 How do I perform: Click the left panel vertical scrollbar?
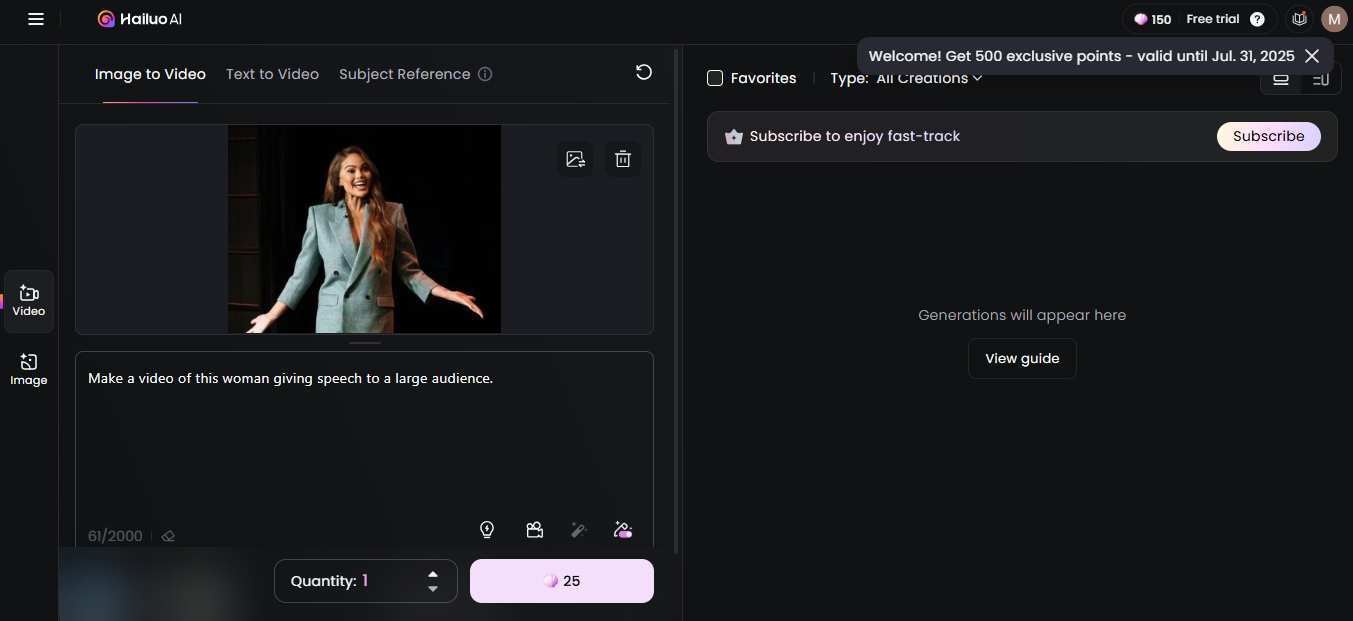click(677, 300)
